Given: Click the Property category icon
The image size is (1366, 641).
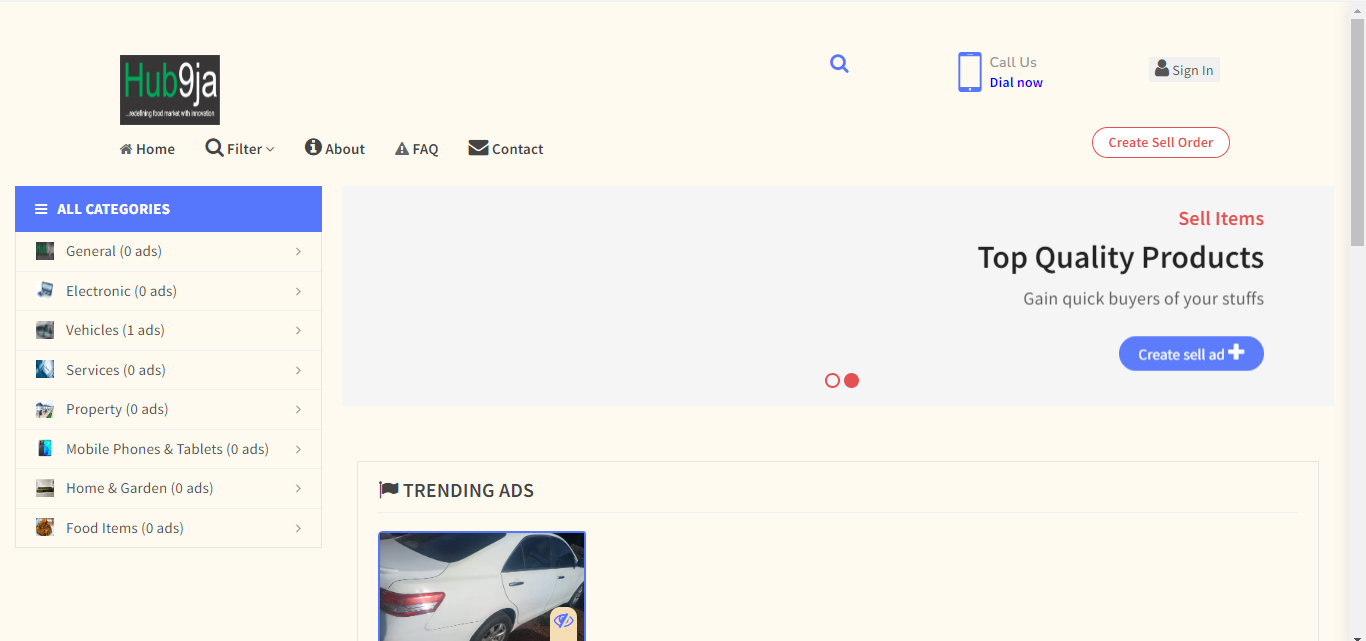Looking at the screenshot, I should (x=45, y=409).
